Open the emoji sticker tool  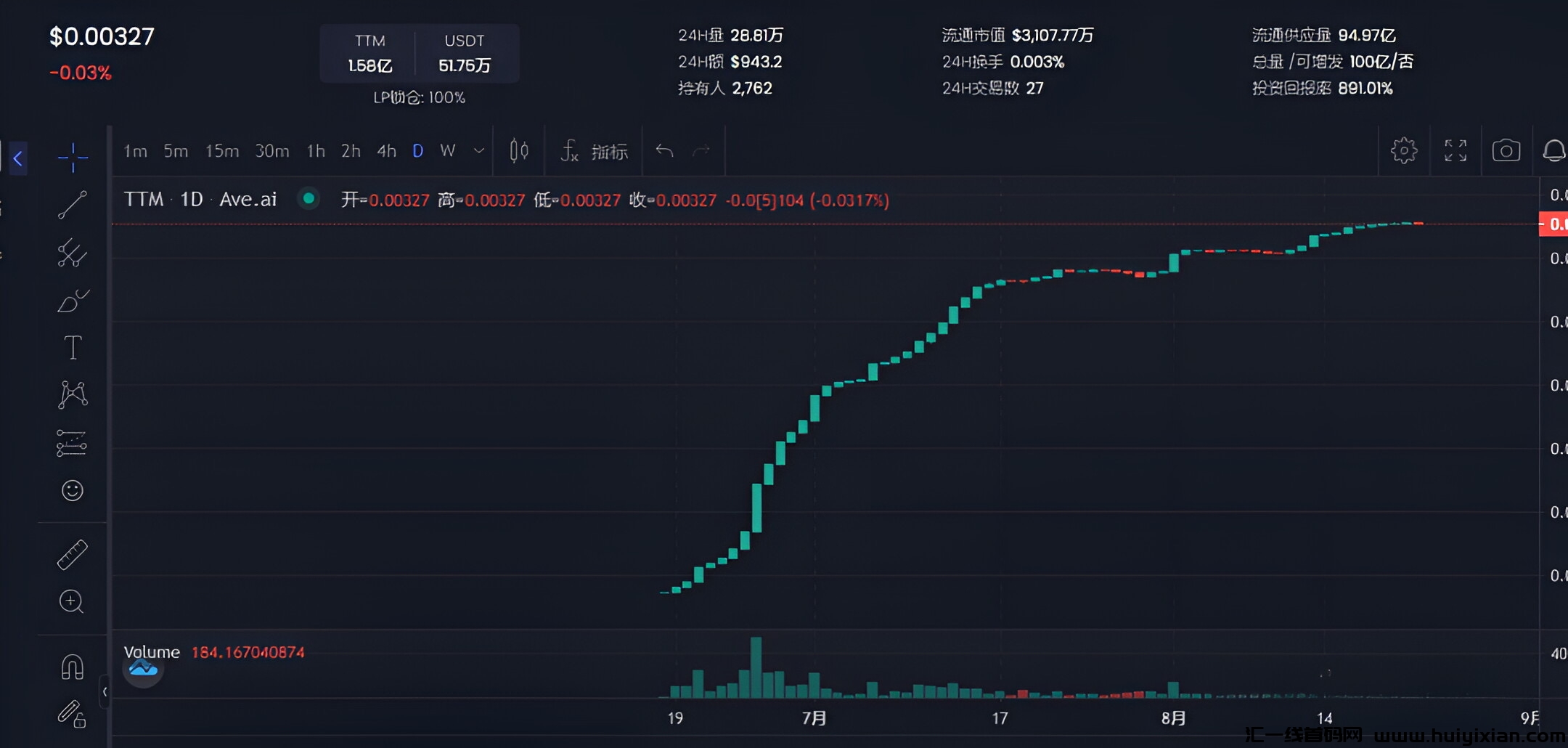pyautogui.click(x=73, y=490)
